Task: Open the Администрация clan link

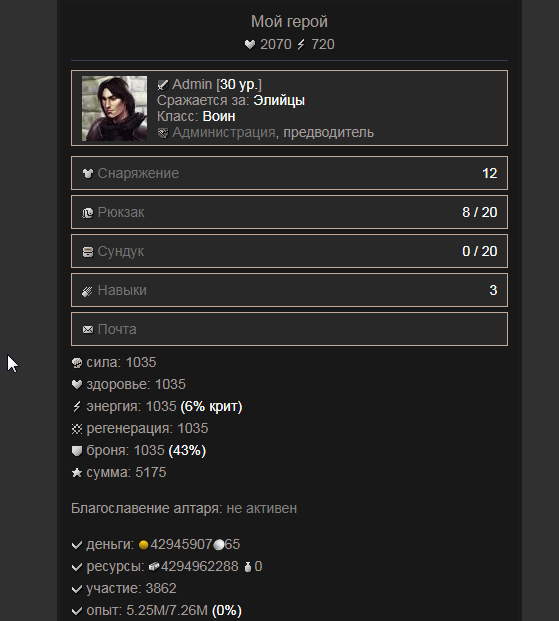Action: point(224,132)
